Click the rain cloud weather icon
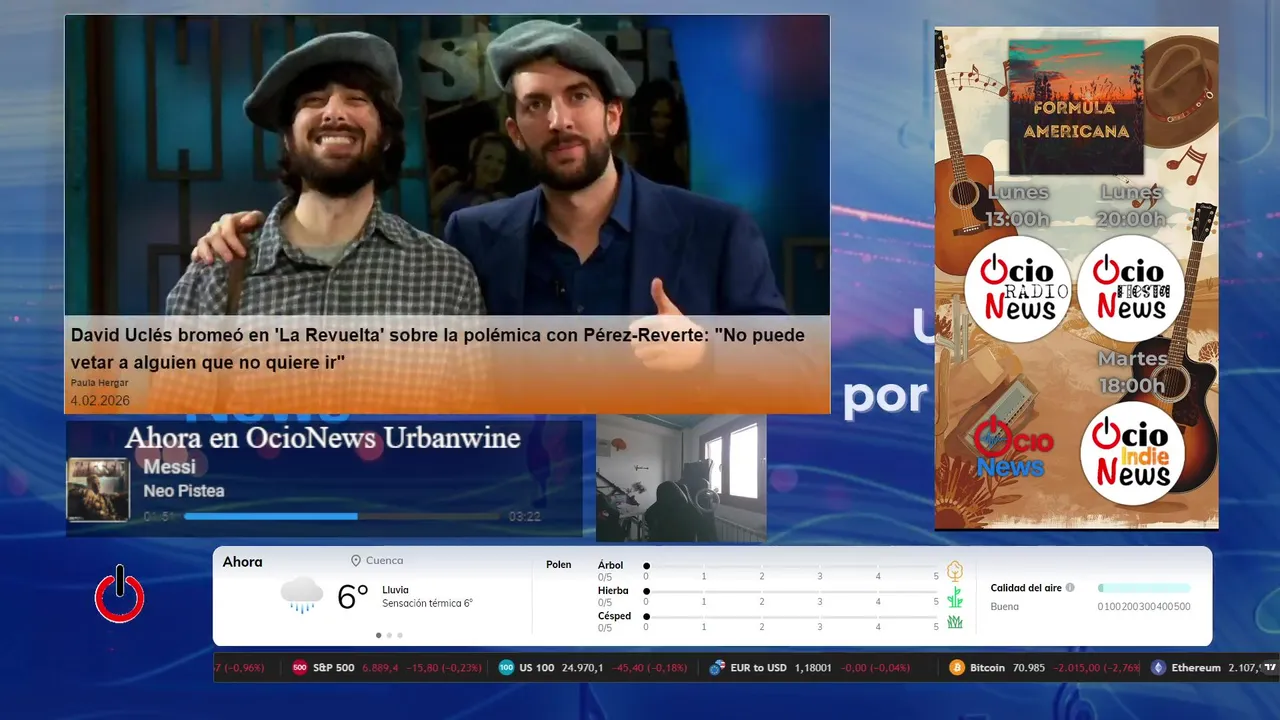Image resolution: width=1280 pixels, height=720 pixels. 302,596
